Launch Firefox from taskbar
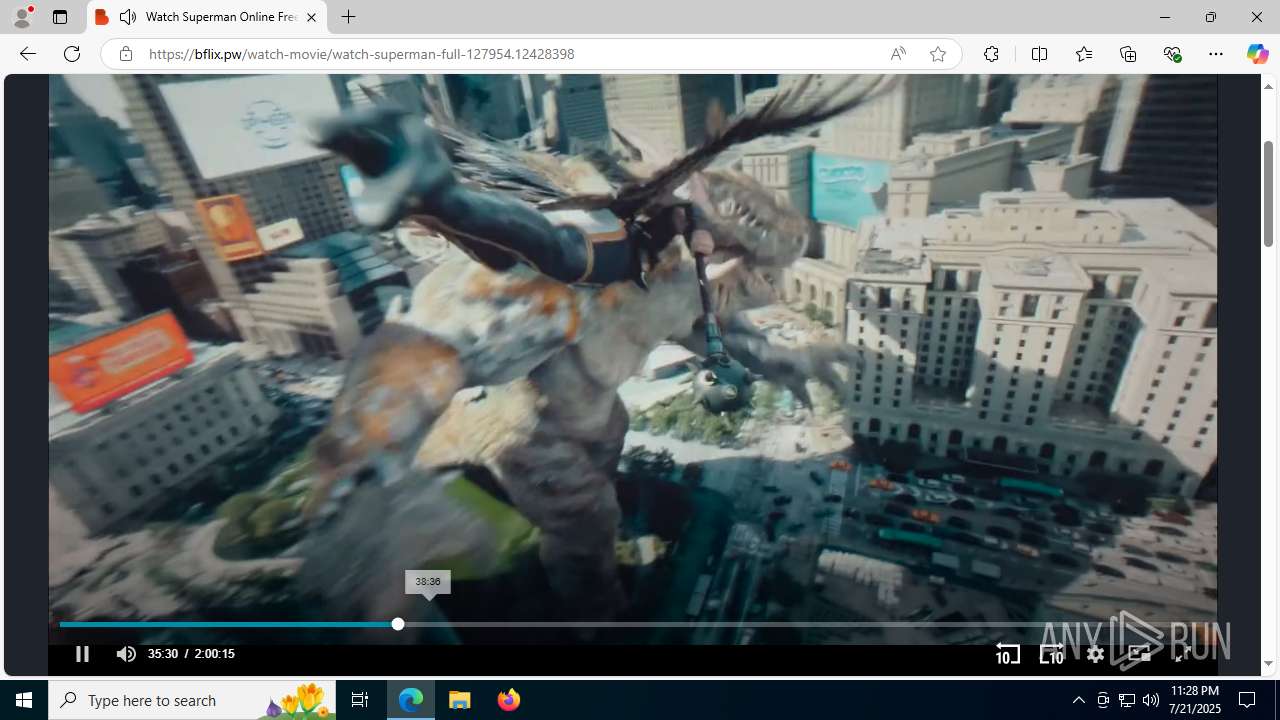Viewport: 1280px width, 720px height. (508, 700)
